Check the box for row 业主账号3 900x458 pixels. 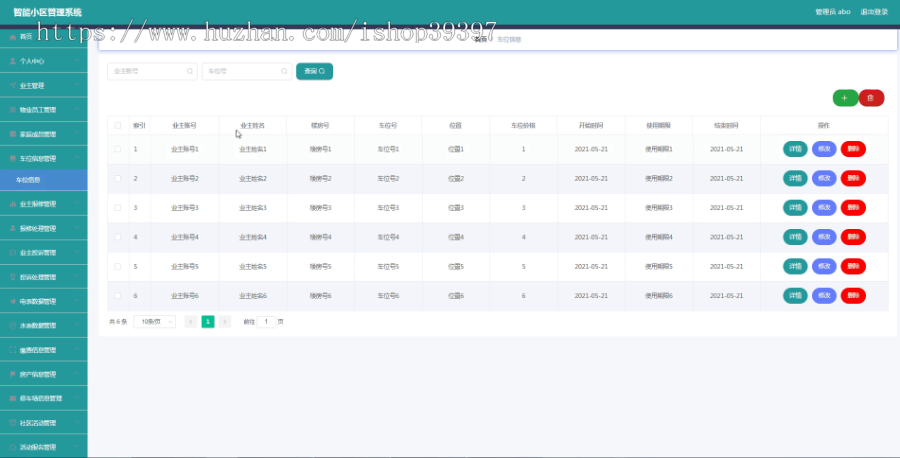118,208
